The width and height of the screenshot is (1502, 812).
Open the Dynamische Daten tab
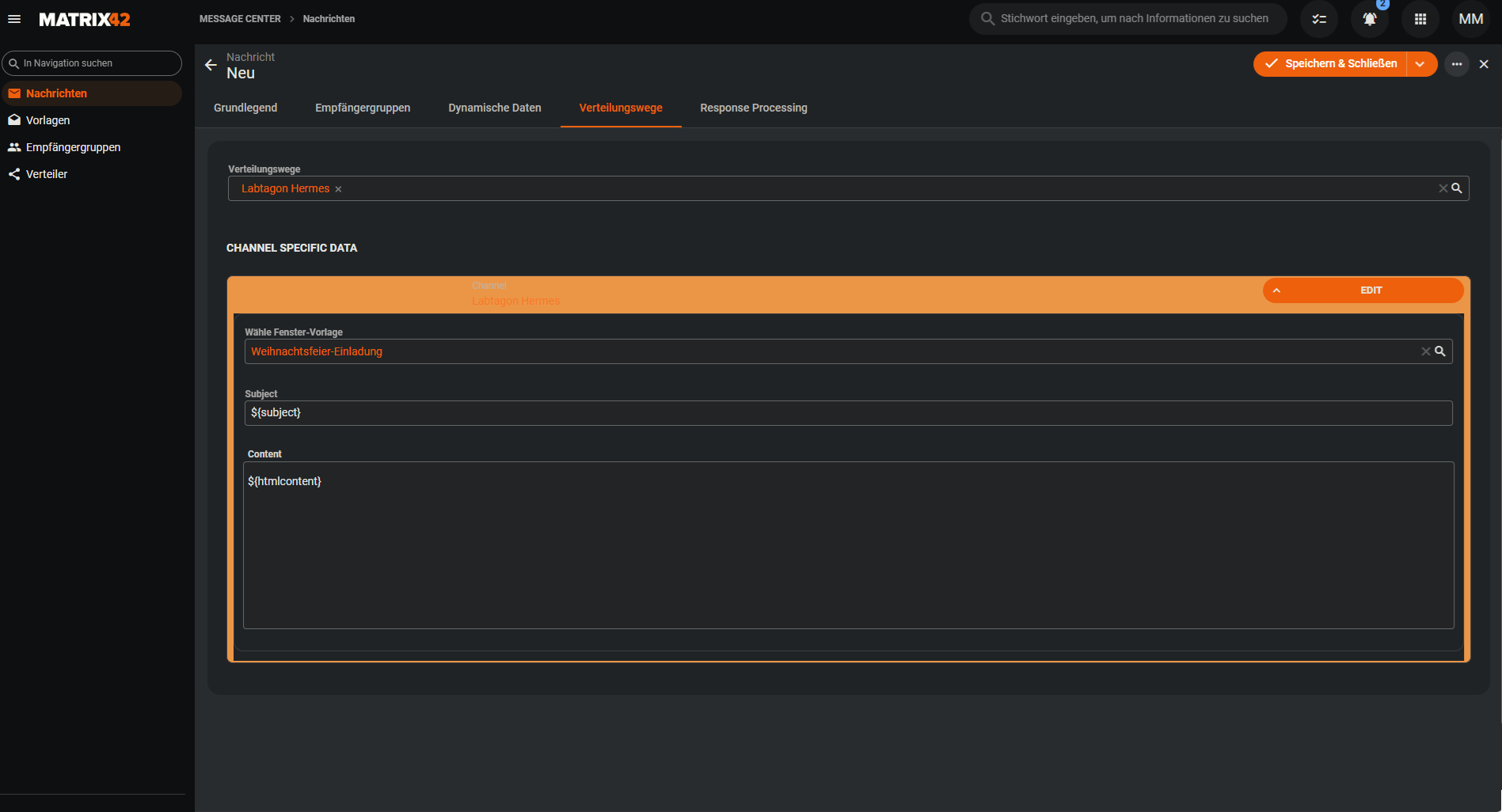495,108
